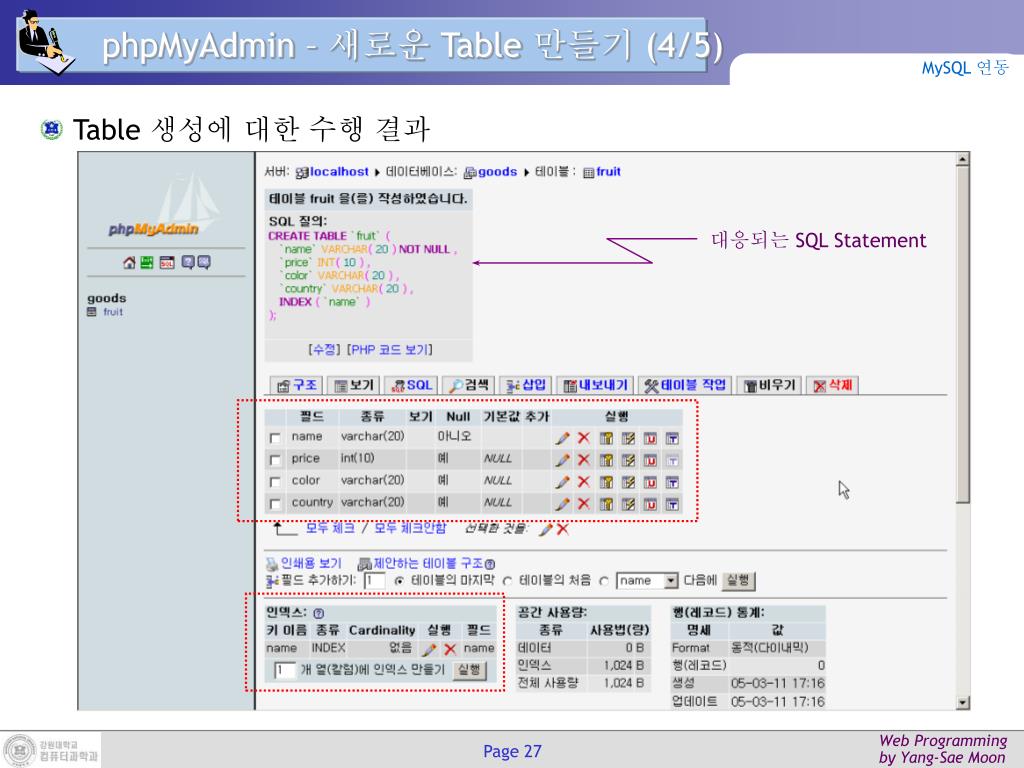Click the green log out icon in sidebar
The height and width of the screenshot is (768, 1024).
click(x=147, y=263)
